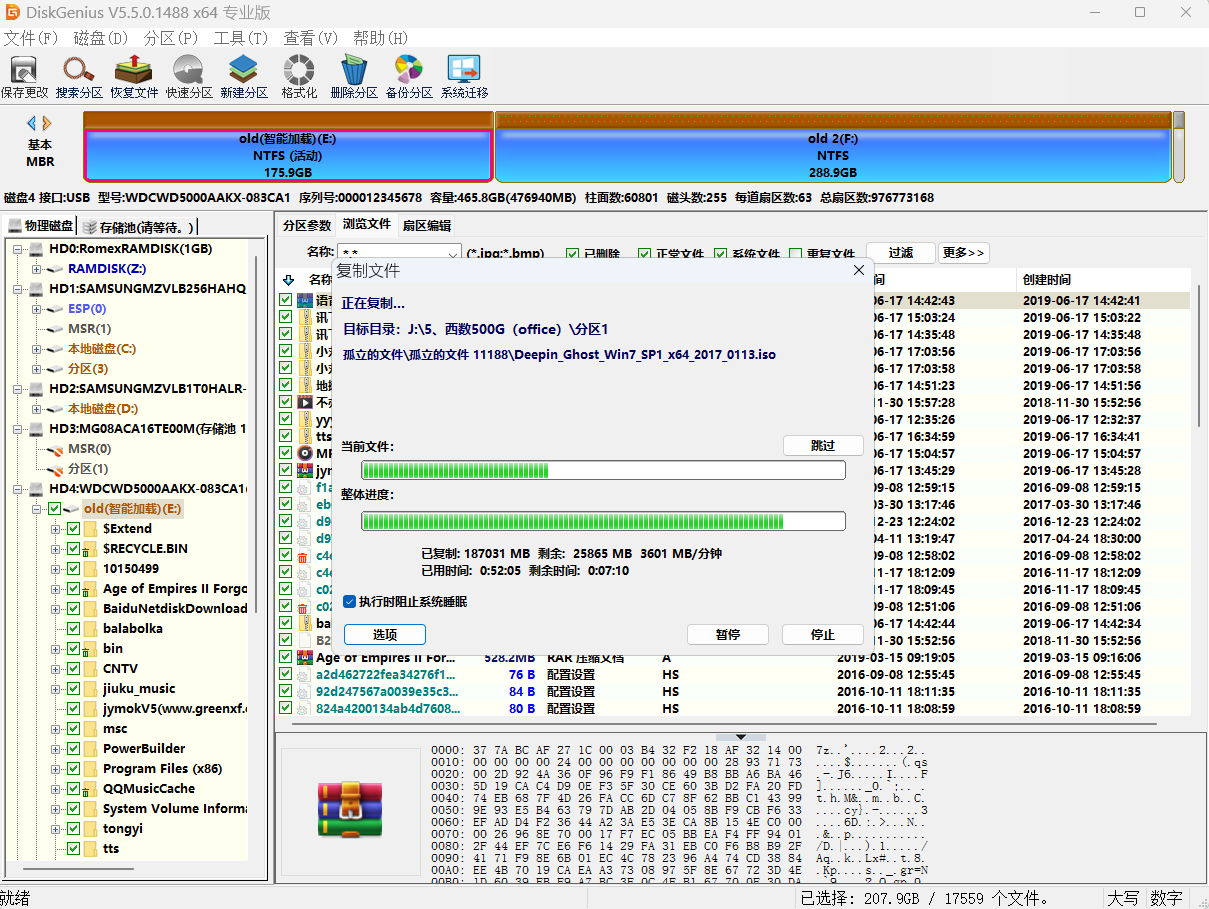Image resolution: width=1209 pixels, height=909 pixels.
Task: Toggle the bin folder checkbox
Action: tap(73, 649)
